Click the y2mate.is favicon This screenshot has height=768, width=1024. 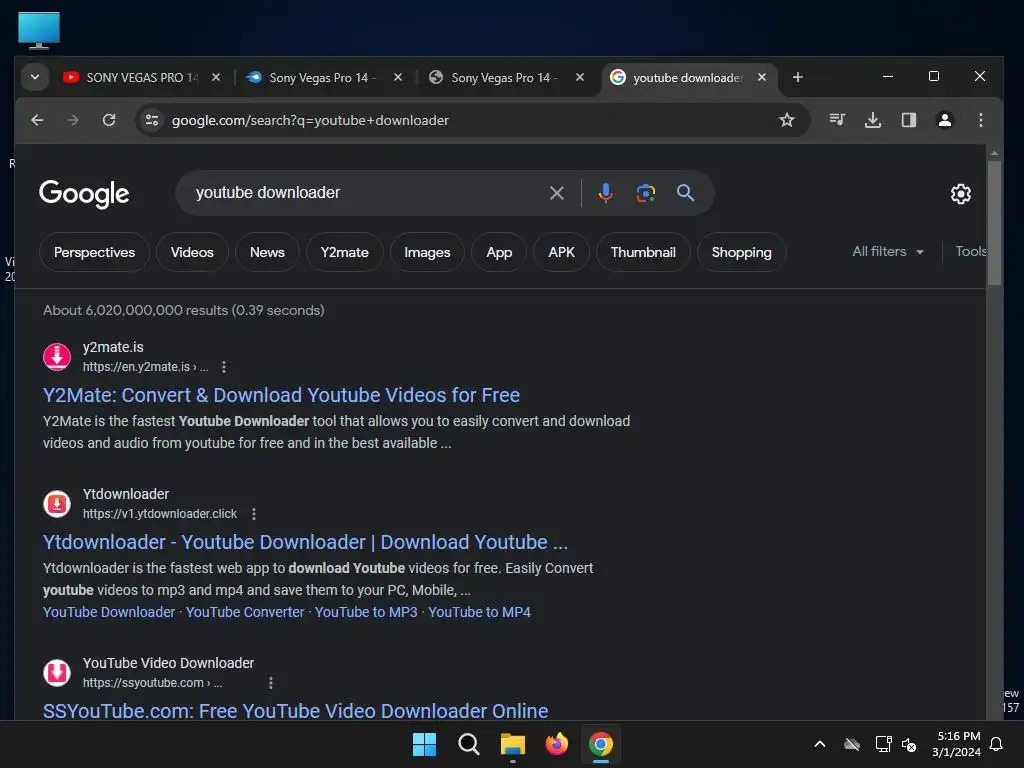[57, 357]
